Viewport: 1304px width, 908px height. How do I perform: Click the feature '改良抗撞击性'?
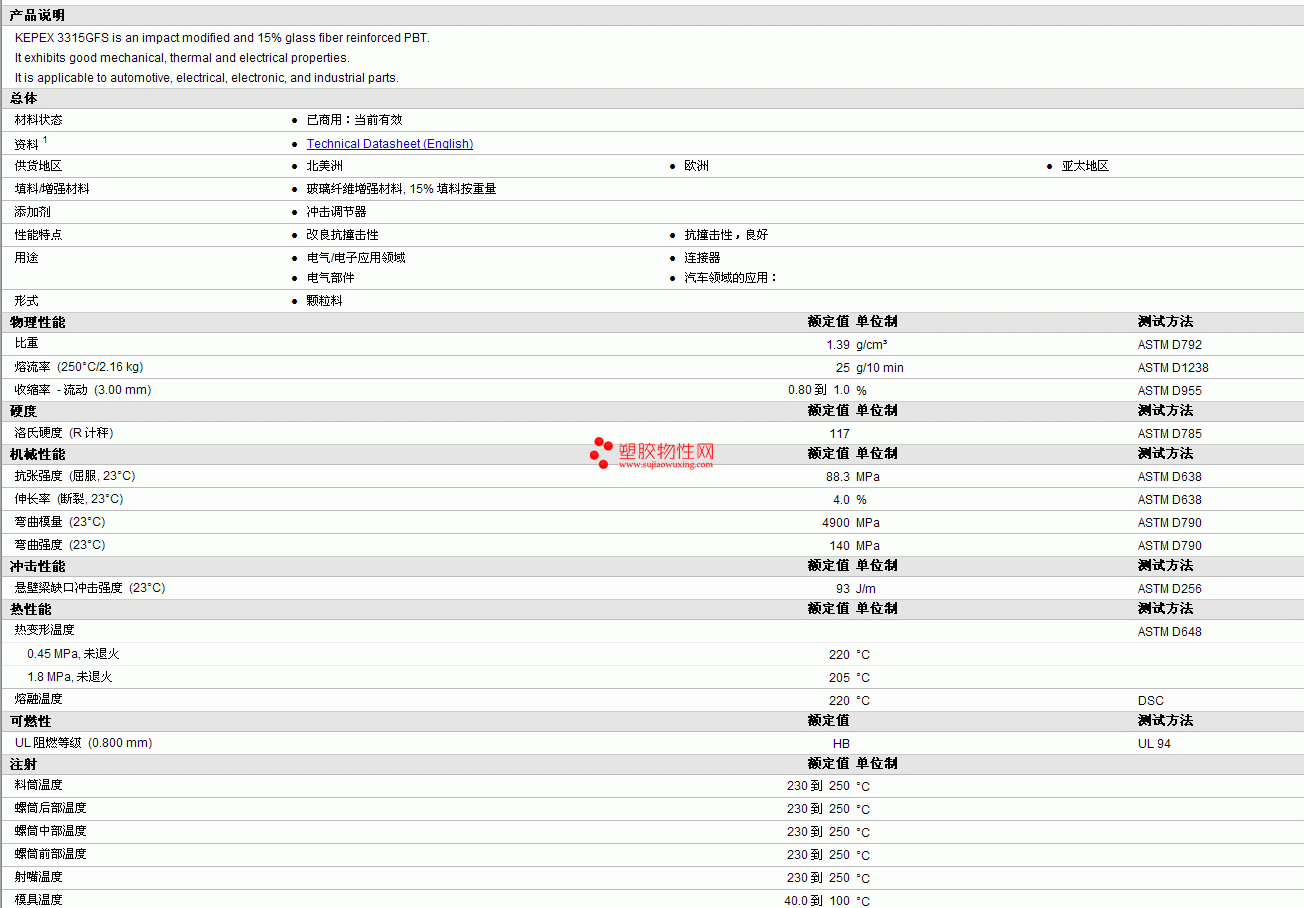pos(342,235)
